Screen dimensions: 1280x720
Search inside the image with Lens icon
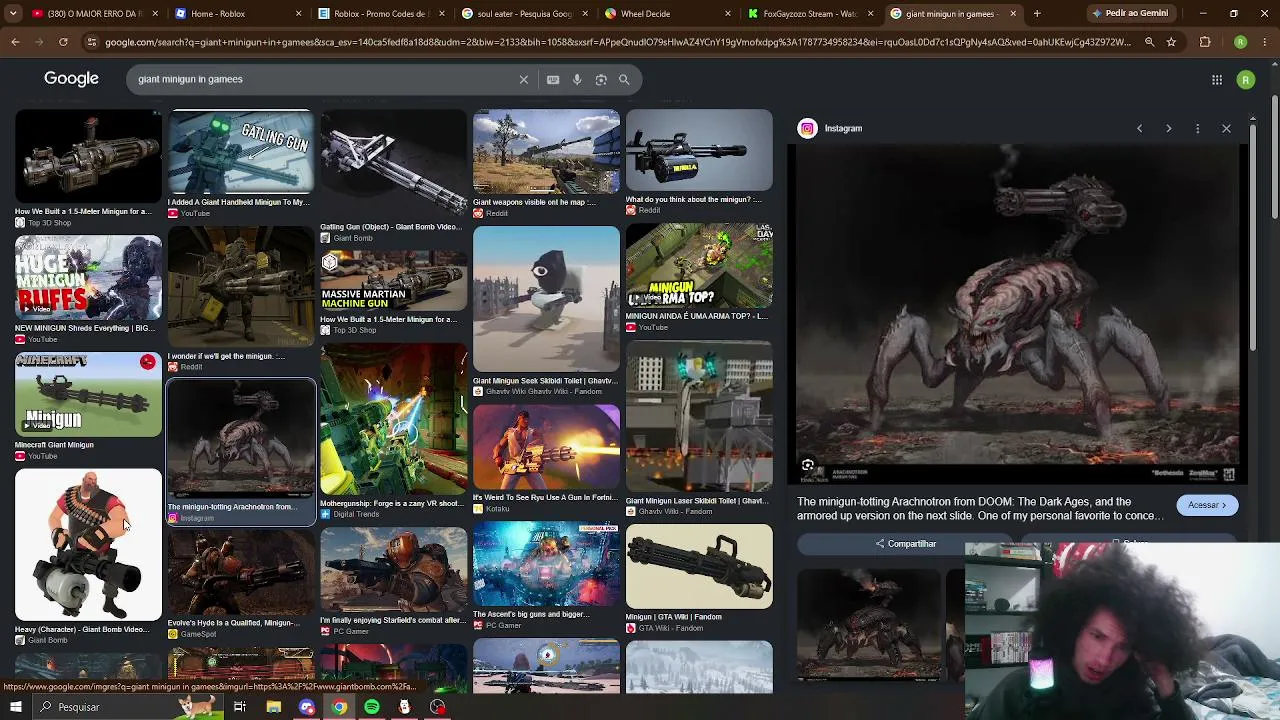808,465
